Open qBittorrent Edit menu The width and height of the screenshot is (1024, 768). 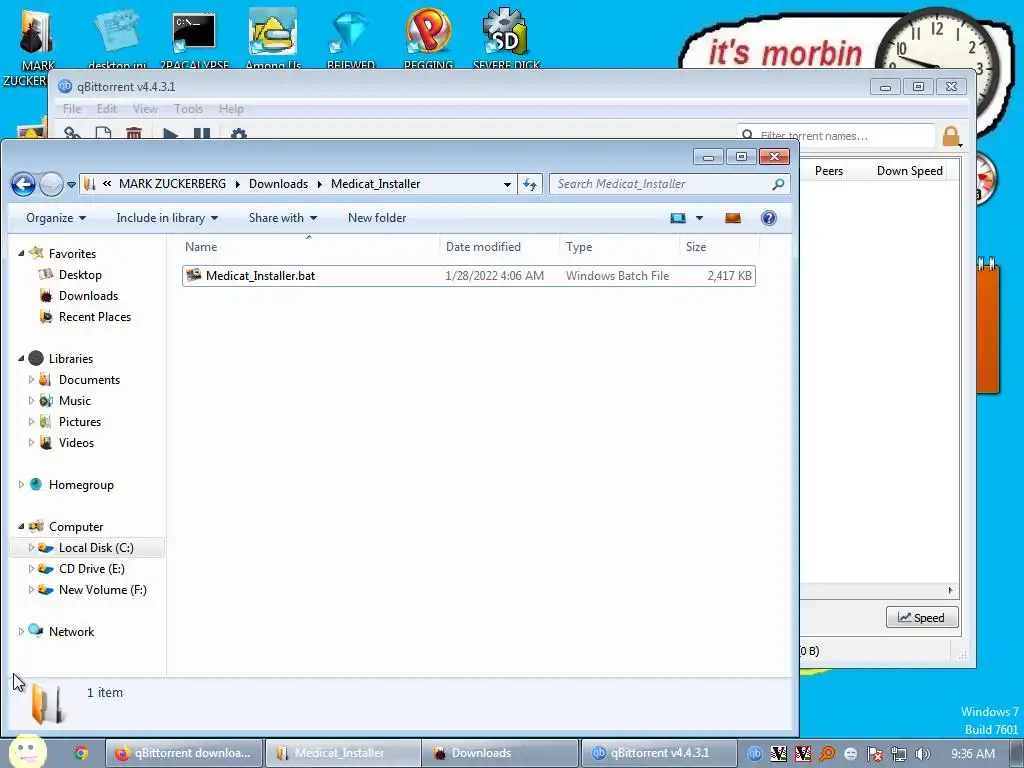point(106,109)
